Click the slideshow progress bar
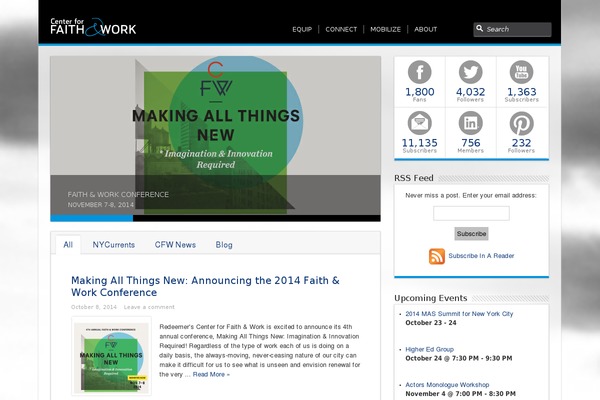Viewport: 600px width, 400px height. coord(215,218)
